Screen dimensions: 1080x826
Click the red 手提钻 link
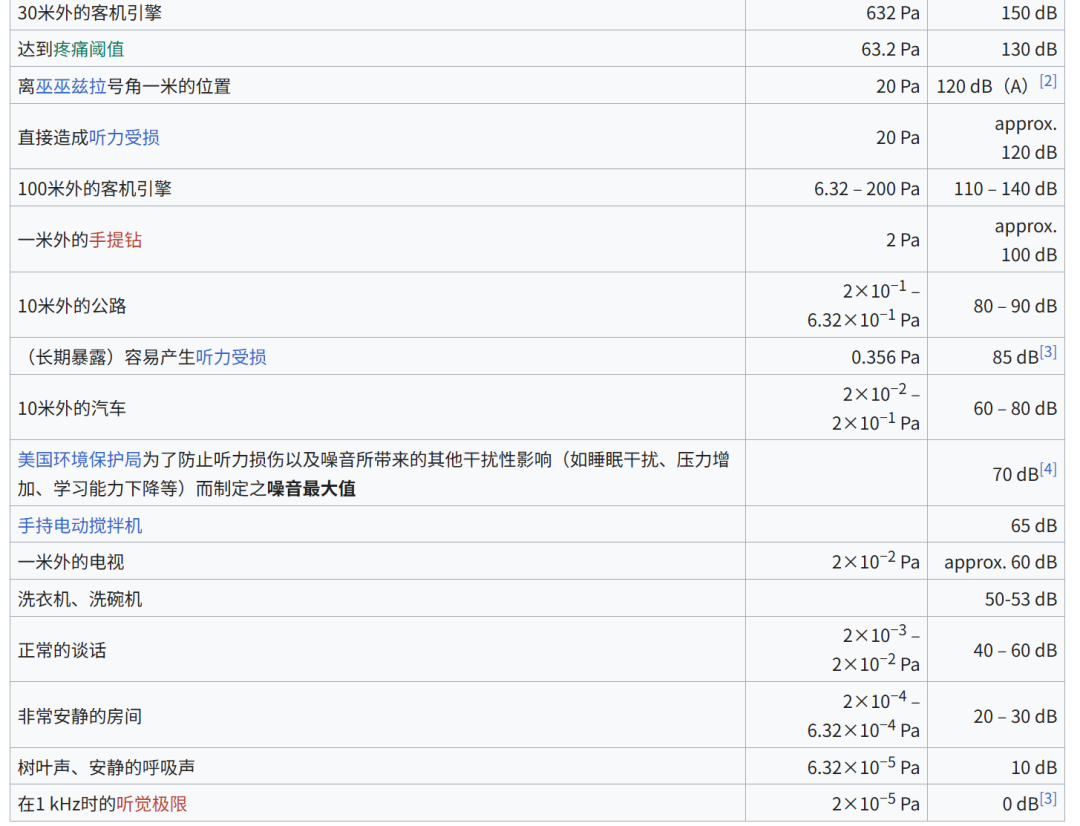tap(115, 240)
